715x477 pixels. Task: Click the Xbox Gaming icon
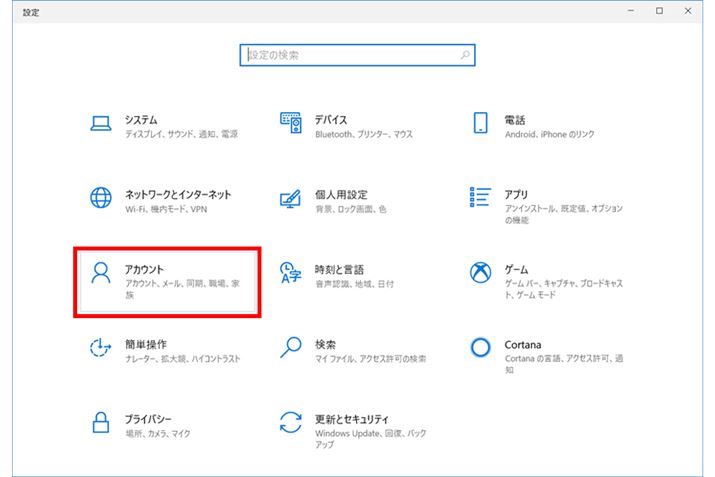click(480, 274)
